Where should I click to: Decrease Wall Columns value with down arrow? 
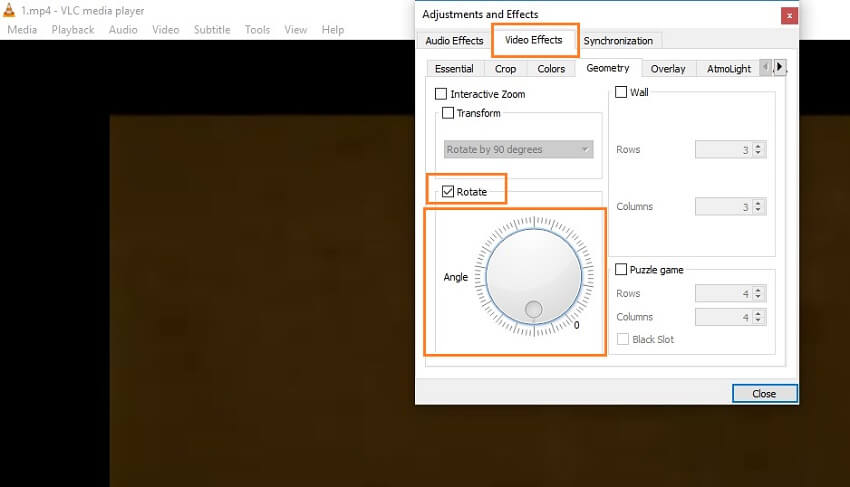pyautogui.click(x=758, y=210)
